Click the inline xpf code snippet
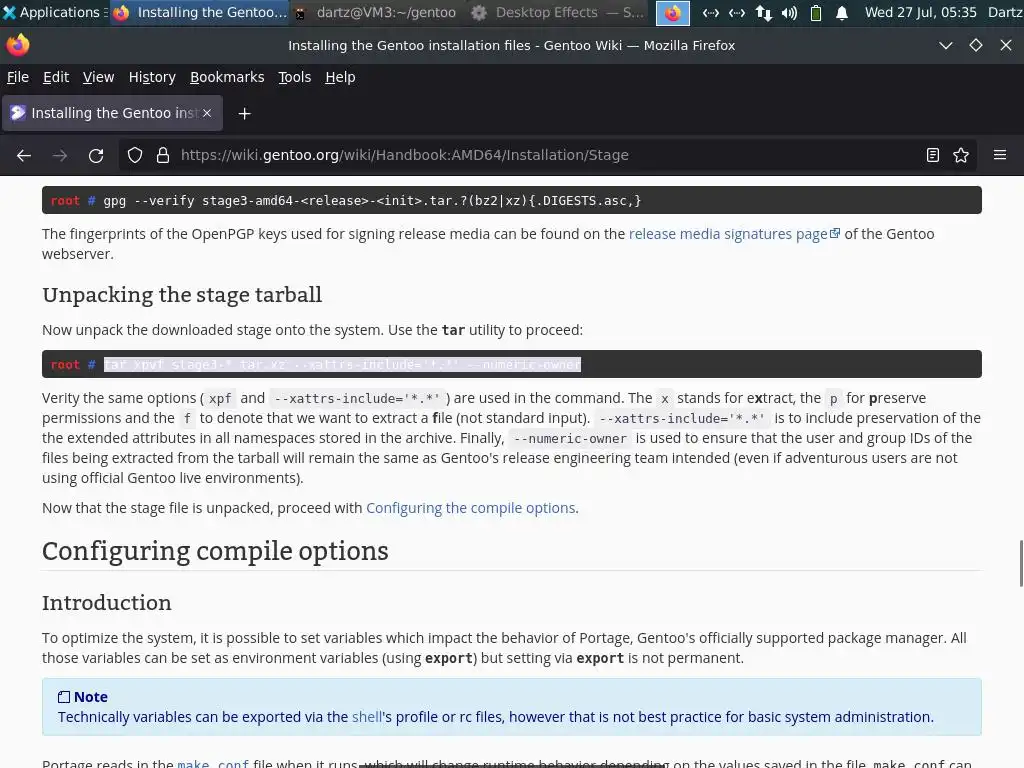 [220, 398]
